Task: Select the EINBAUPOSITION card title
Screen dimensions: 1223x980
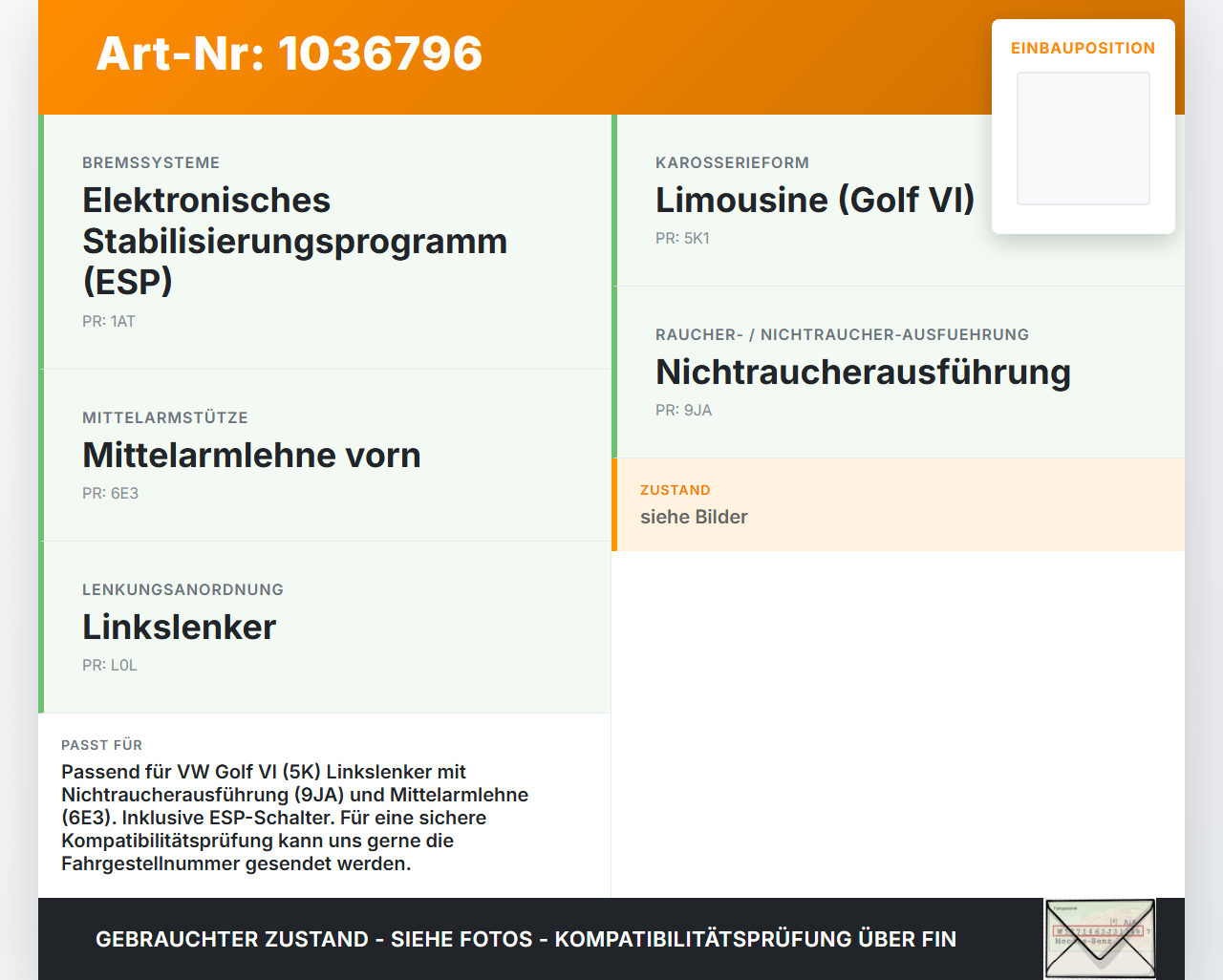Action: [x=1084, y=49]
